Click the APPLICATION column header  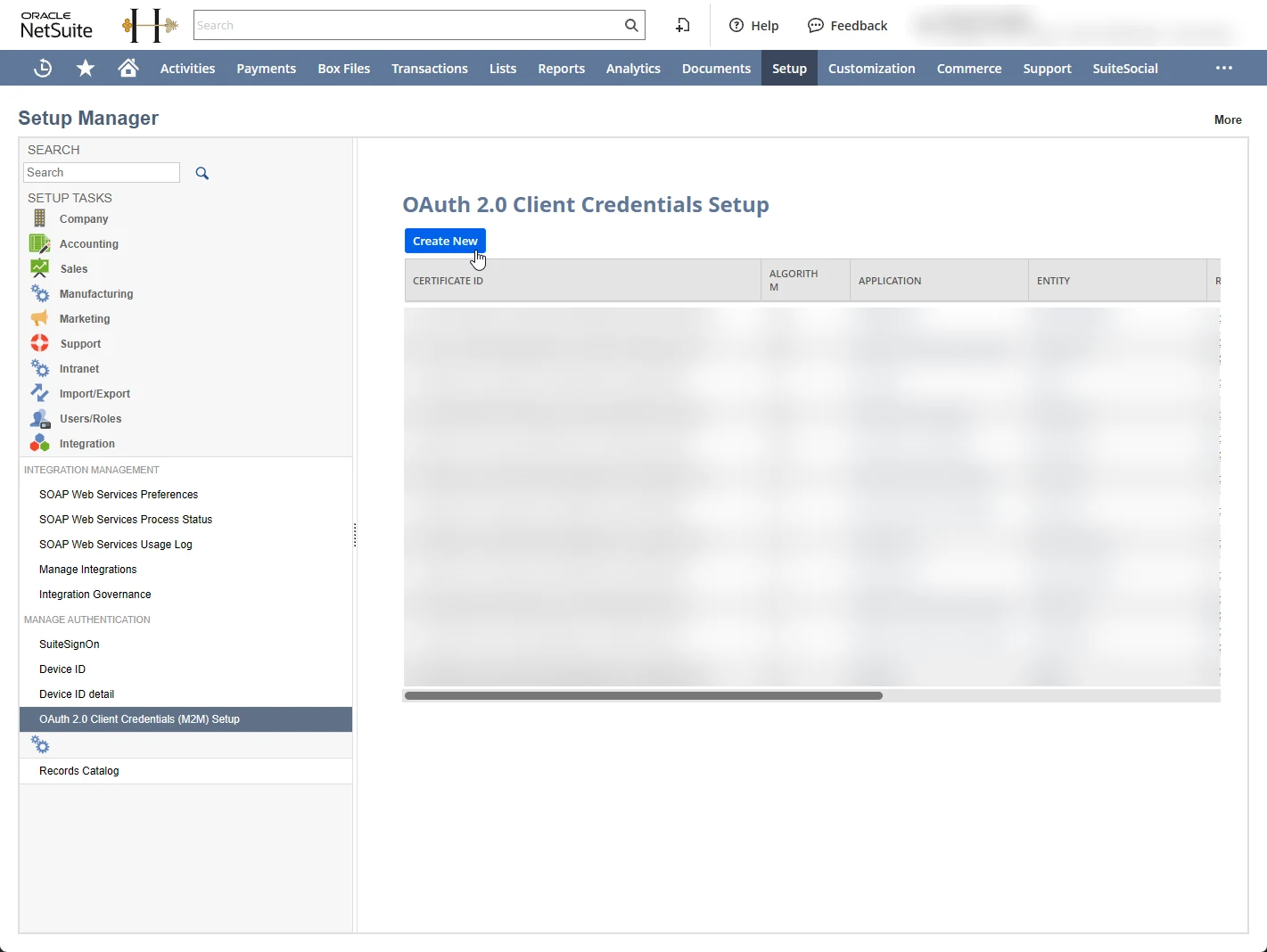click(939, 281)
